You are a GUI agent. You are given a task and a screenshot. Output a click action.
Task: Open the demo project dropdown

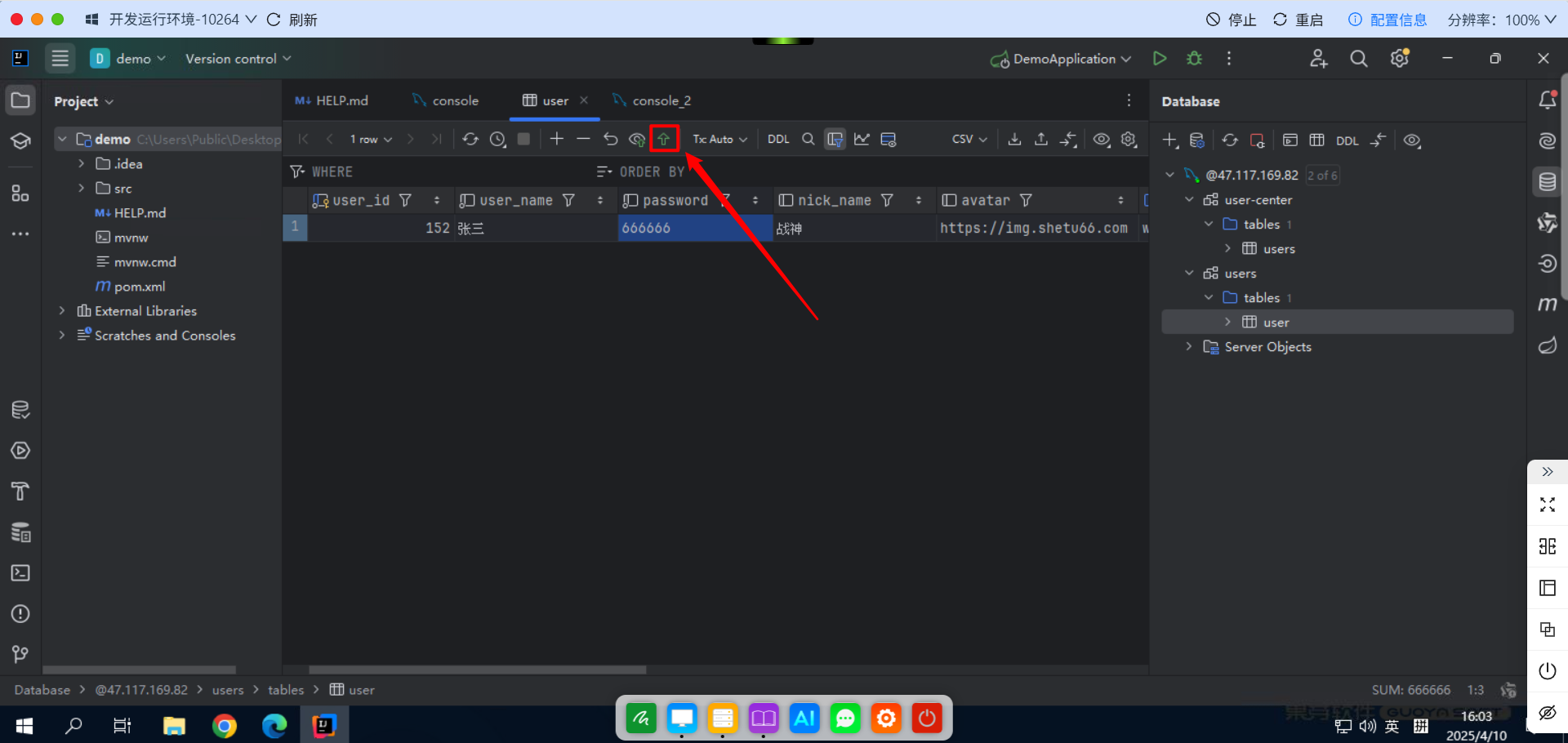pos(128,59)
